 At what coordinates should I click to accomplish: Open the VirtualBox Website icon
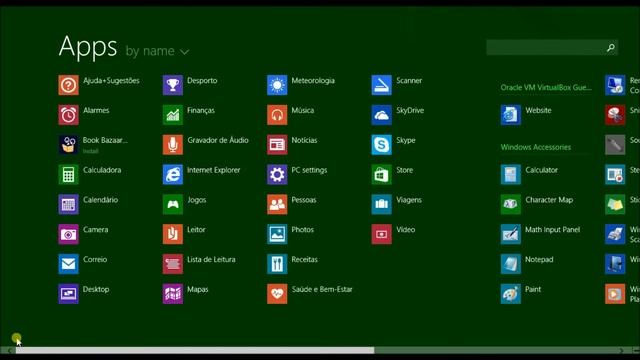pos(511,115)
